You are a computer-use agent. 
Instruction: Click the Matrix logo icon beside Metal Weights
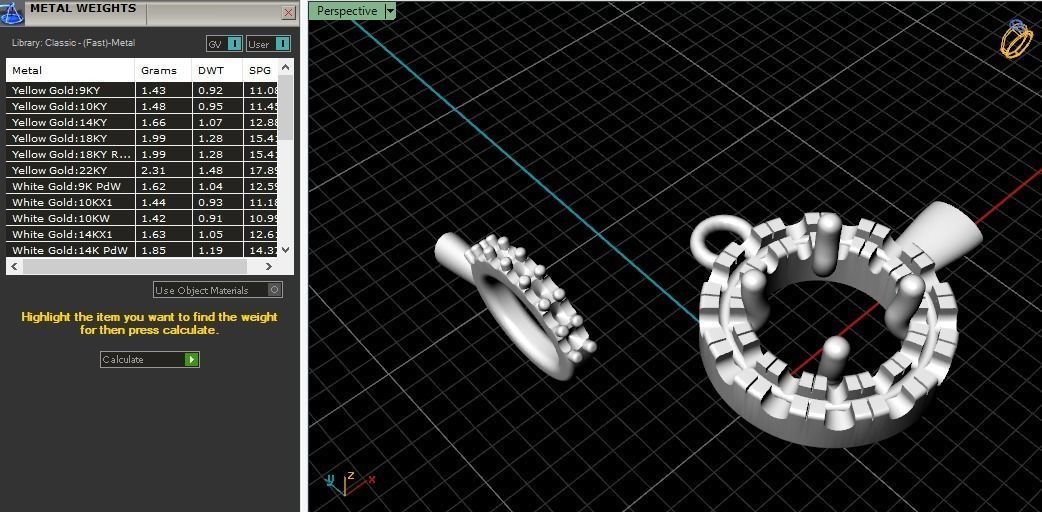coord(12,13)
